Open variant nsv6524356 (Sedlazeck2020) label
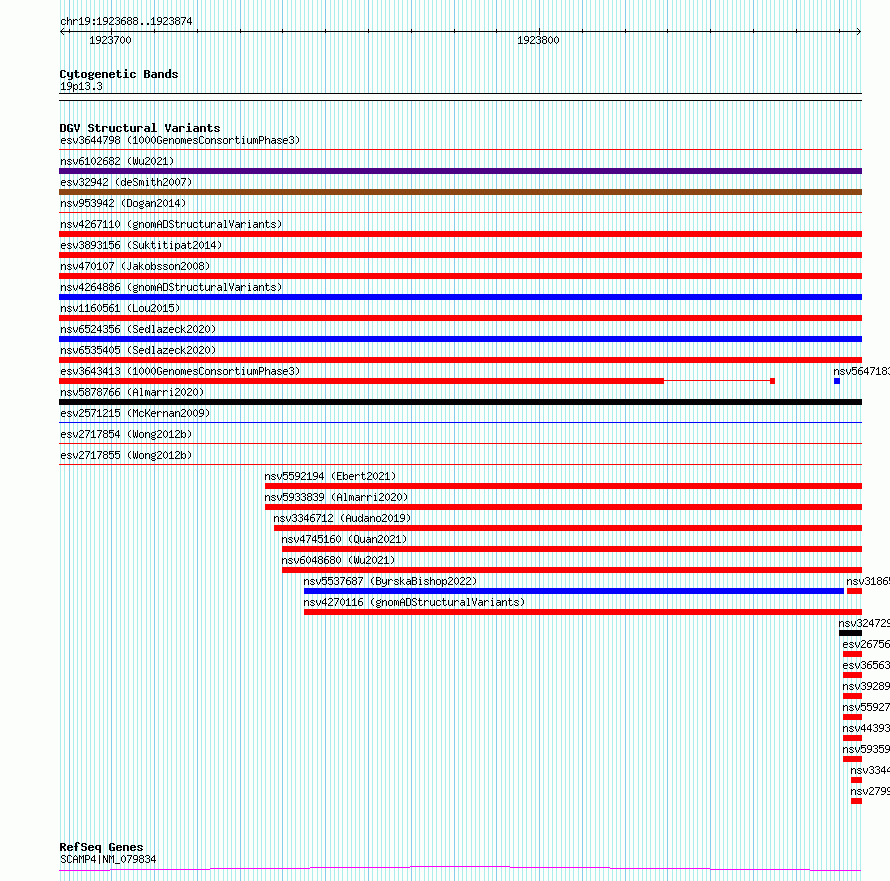The width and height of the screenshot is (890, 881). click(138, 329)
